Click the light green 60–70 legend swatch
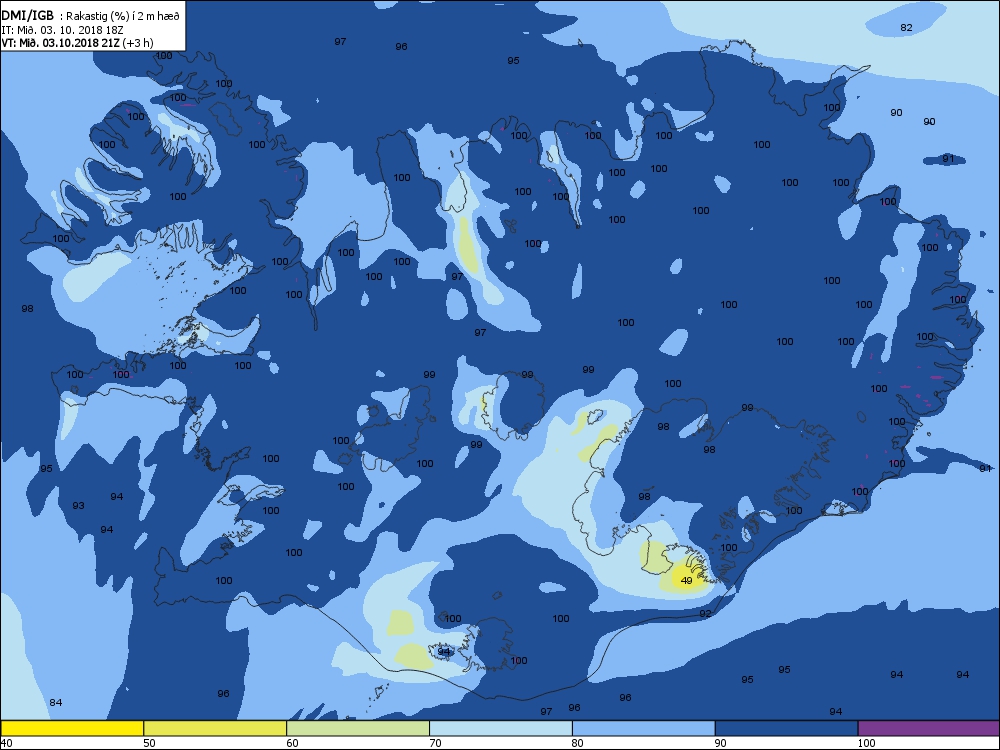This screenshot has height=750, width=1000. (358, 728)
